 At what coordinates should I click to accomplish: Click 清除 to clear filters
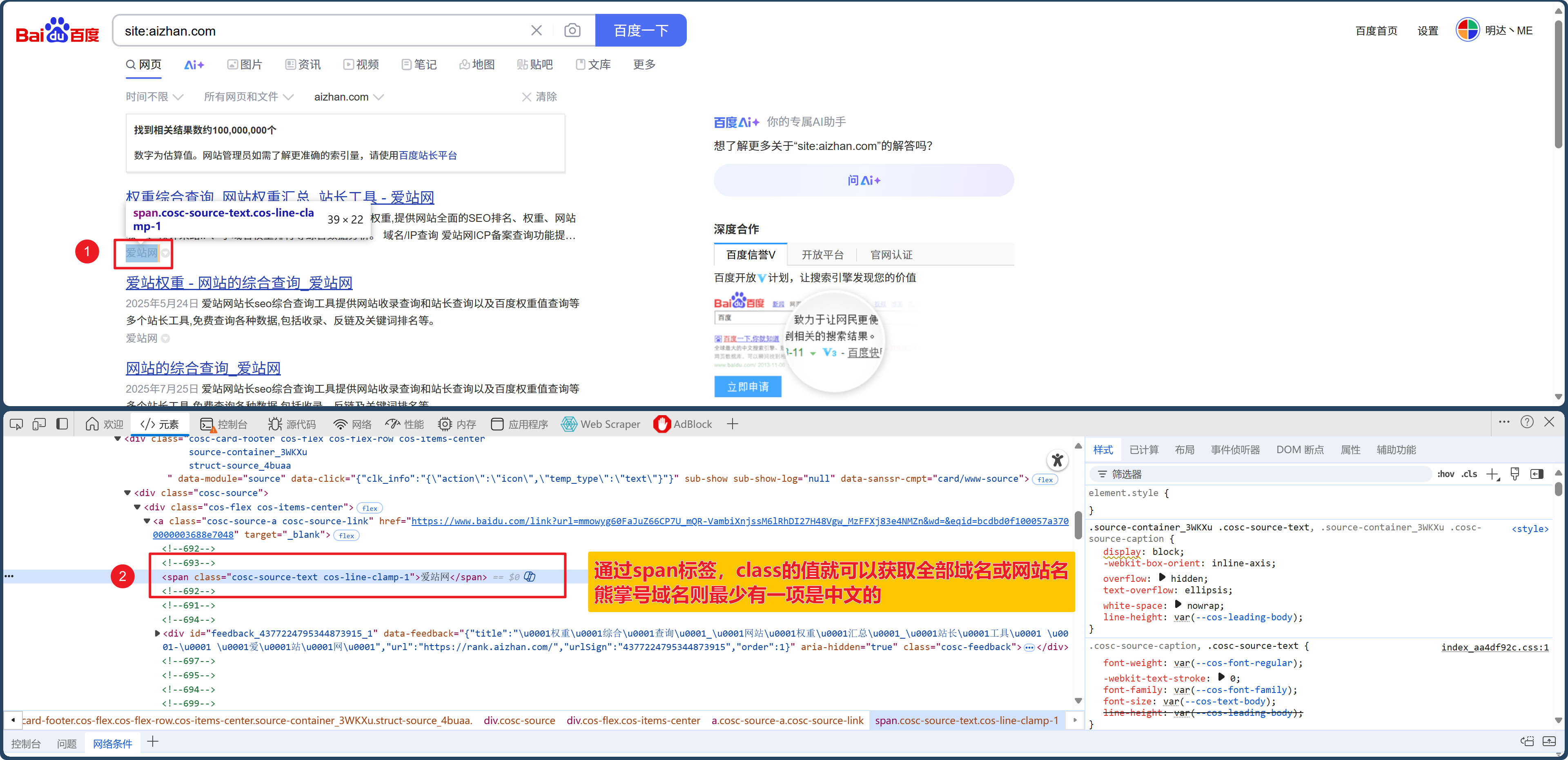tap(539, 97)
